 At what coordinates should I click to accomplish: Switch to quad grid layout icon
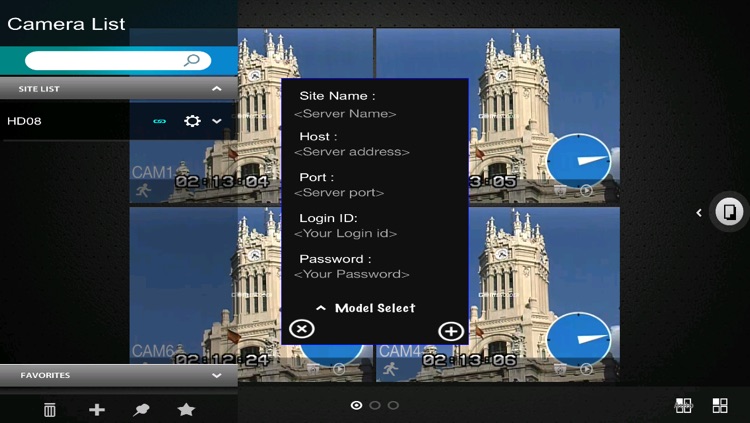coord(720,406)
